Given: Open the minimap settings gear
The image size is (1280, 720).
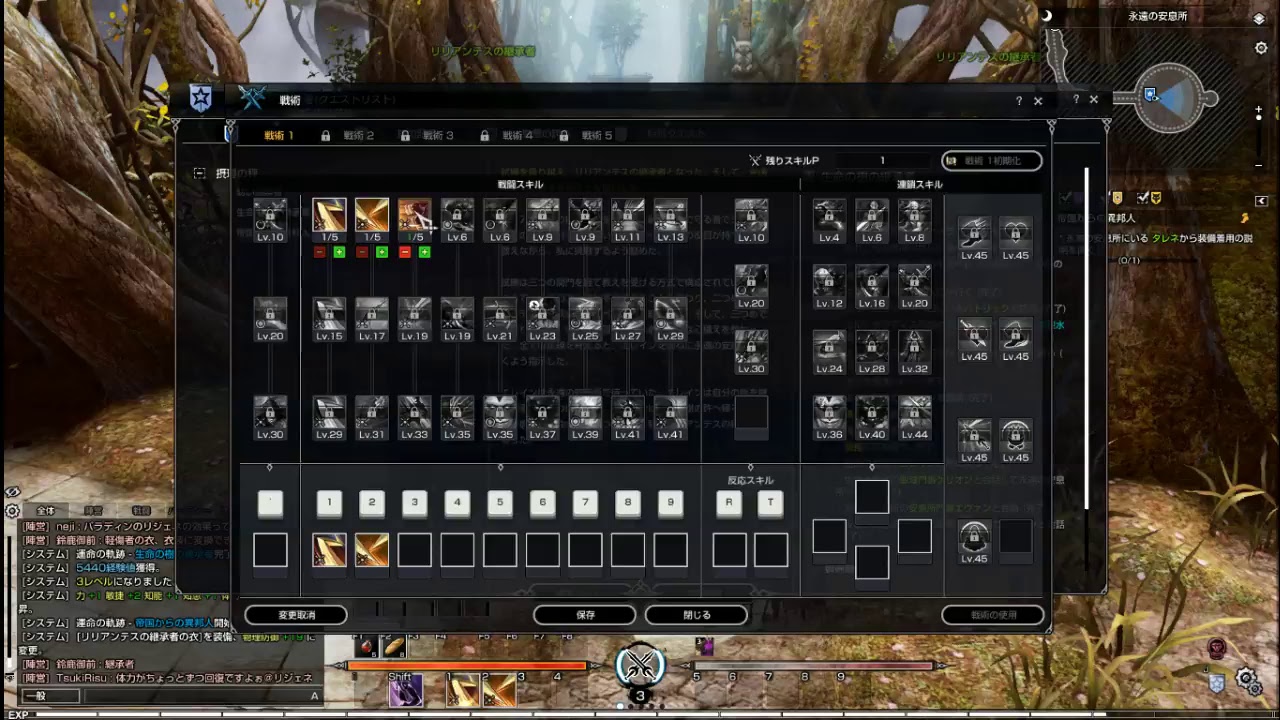Looking at the screenshot, I should click(x=1261, y=48).
